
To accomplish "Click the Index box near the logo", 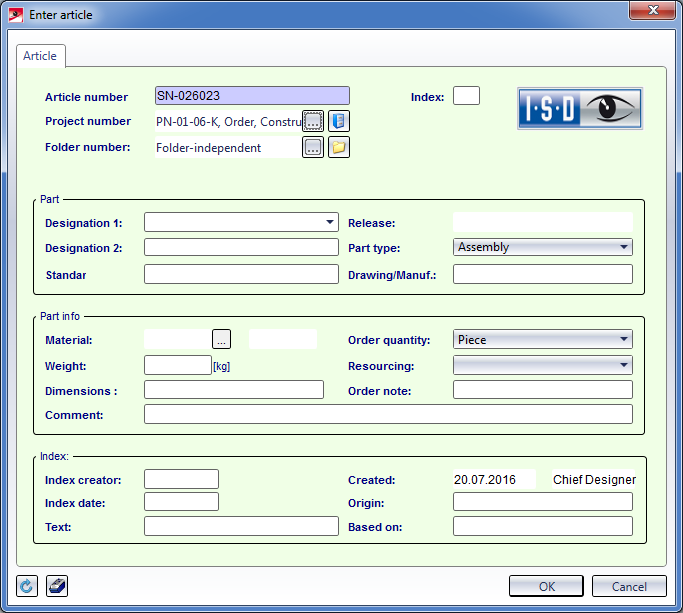I will (466, 96).
